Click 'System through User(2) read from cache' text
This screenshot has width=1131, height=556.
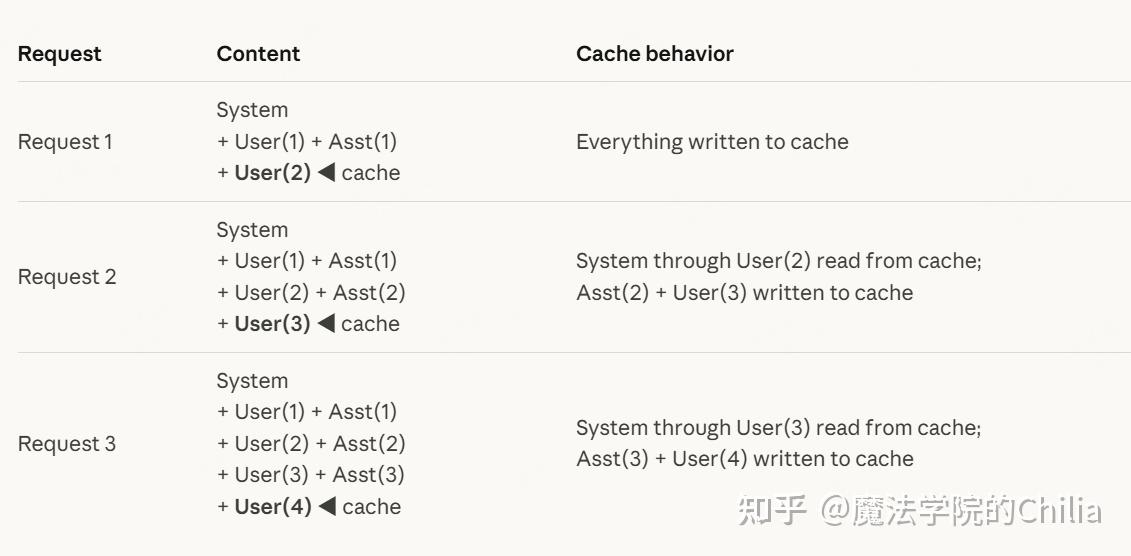(778, 261)
